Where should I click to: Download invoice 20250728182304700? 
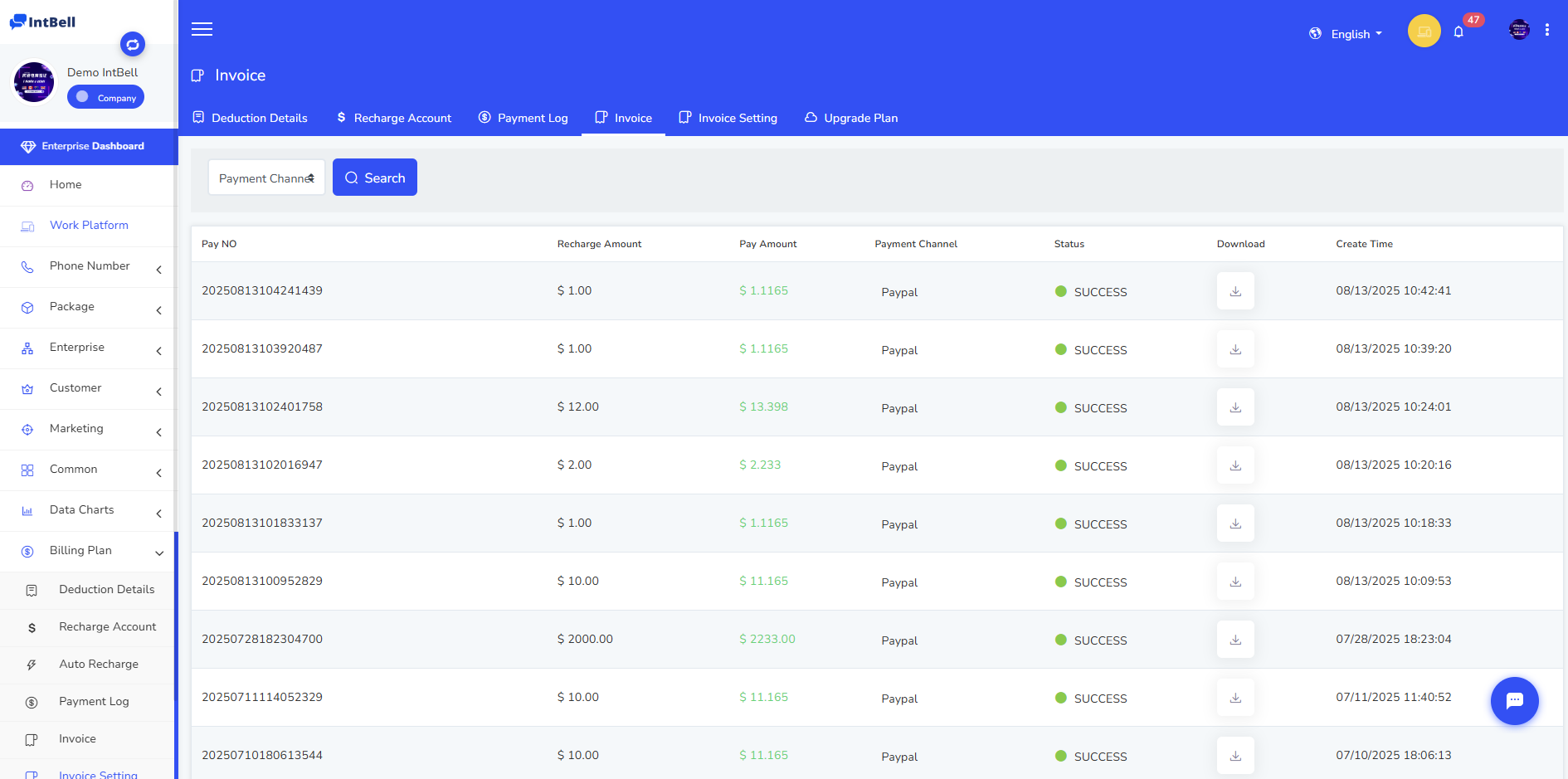(x=1235, y=640)
